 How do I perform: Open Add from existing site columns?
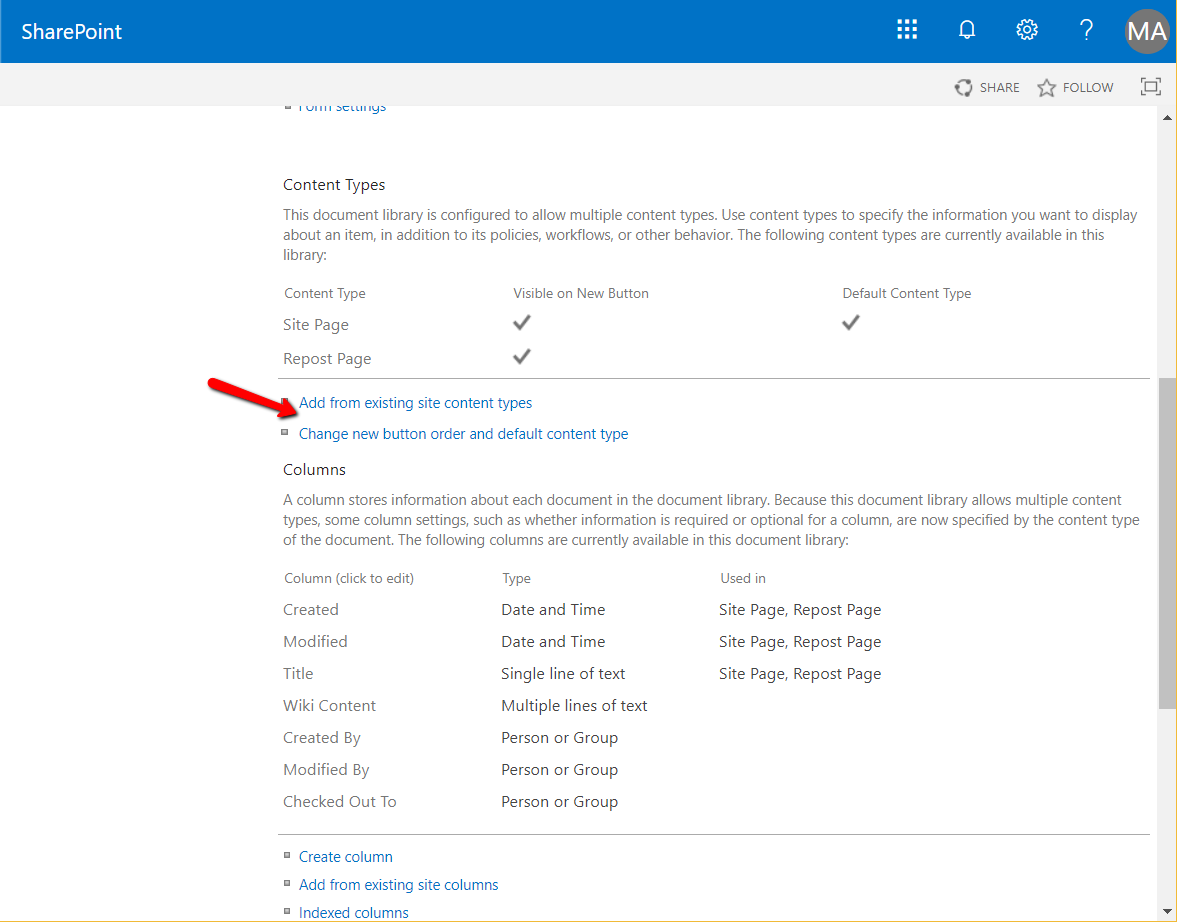[x=398, y=884]
